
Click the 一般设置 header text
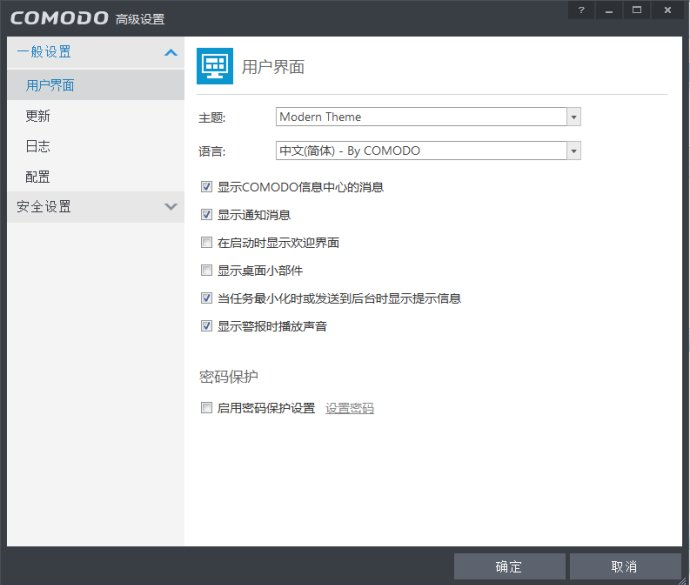[44, 52]
